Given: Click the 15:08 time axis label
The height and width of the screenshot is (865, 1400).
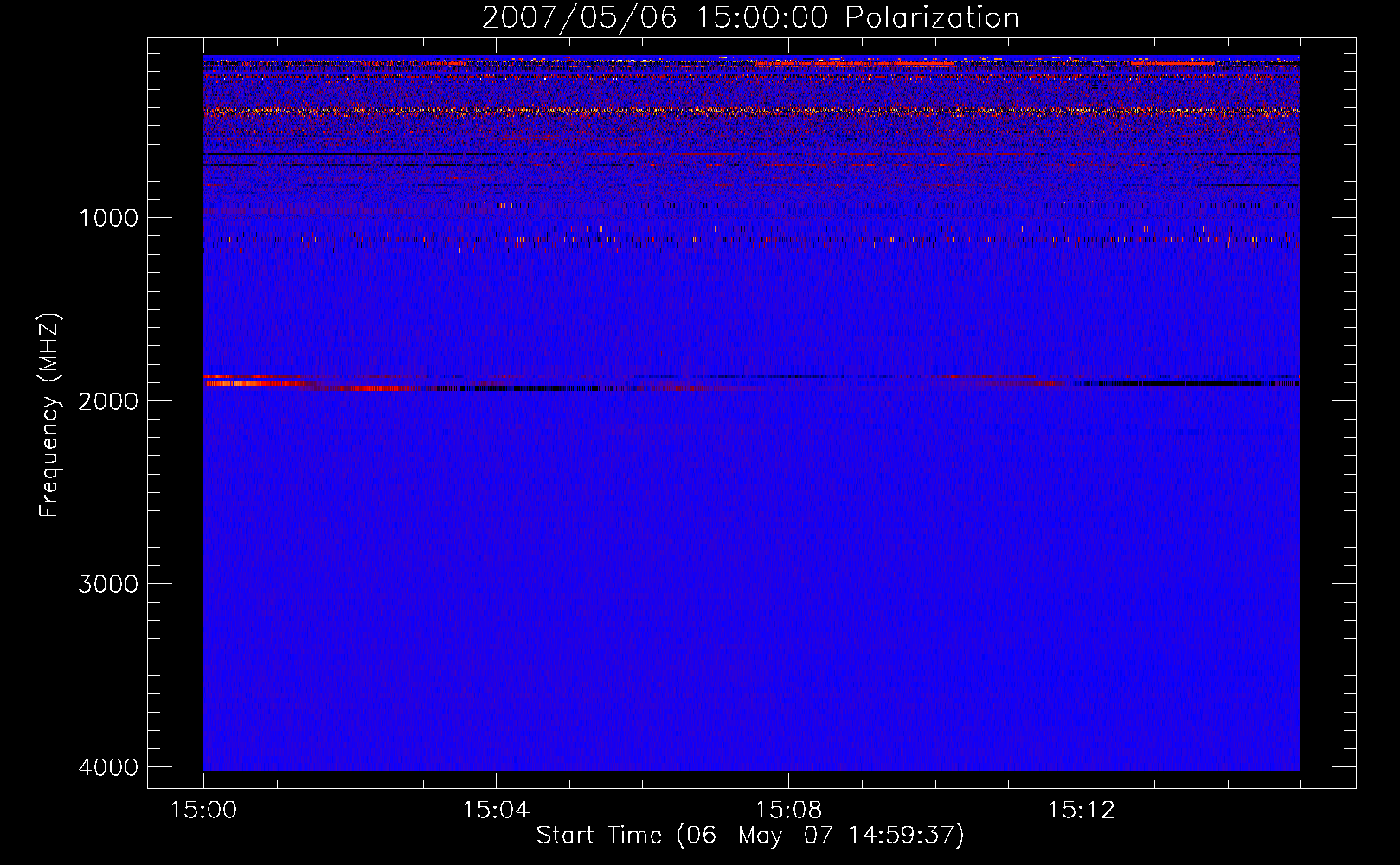Looking at the screenshot, I should pos(788,811).
